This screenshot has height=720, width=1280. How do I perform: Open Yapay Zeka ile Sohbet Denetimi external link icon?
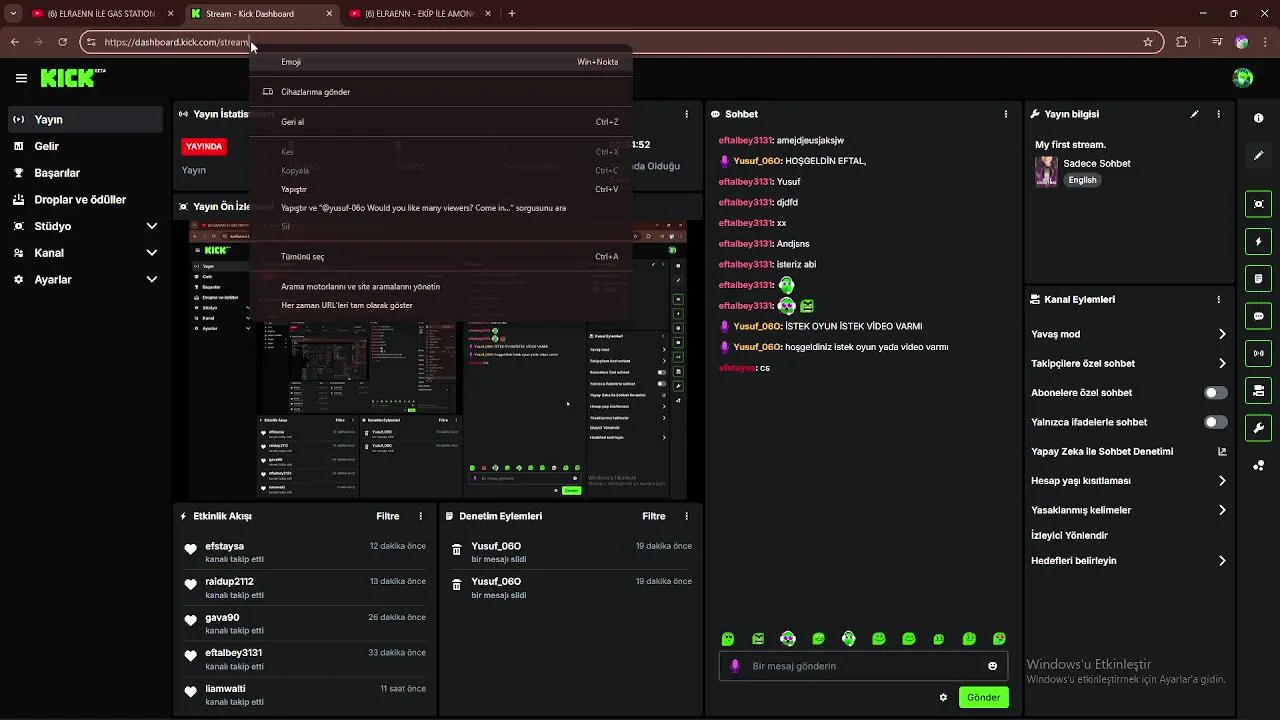point(1222,451)
